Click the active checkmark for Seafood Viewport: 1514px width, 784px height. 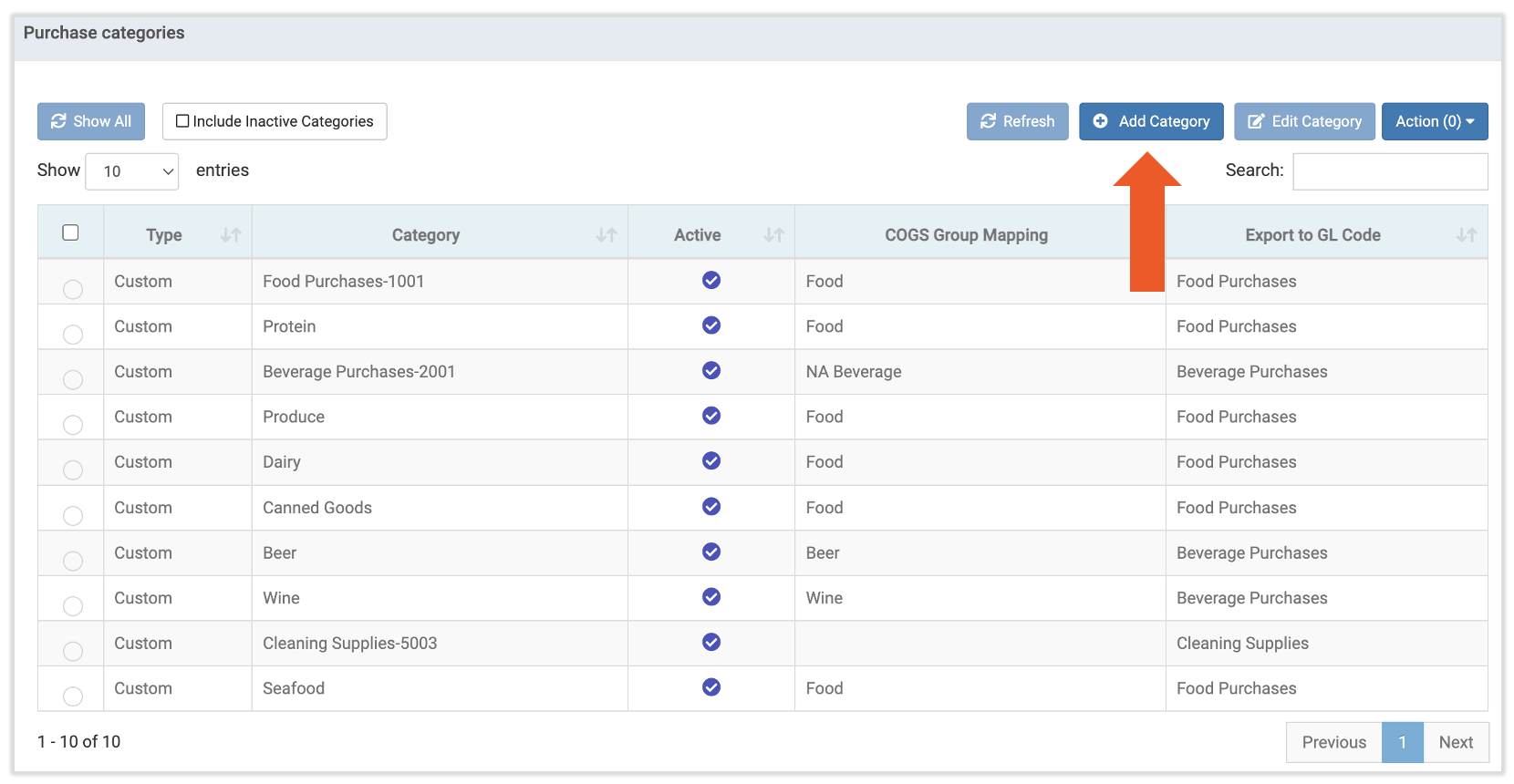click(x=711, y=687)
